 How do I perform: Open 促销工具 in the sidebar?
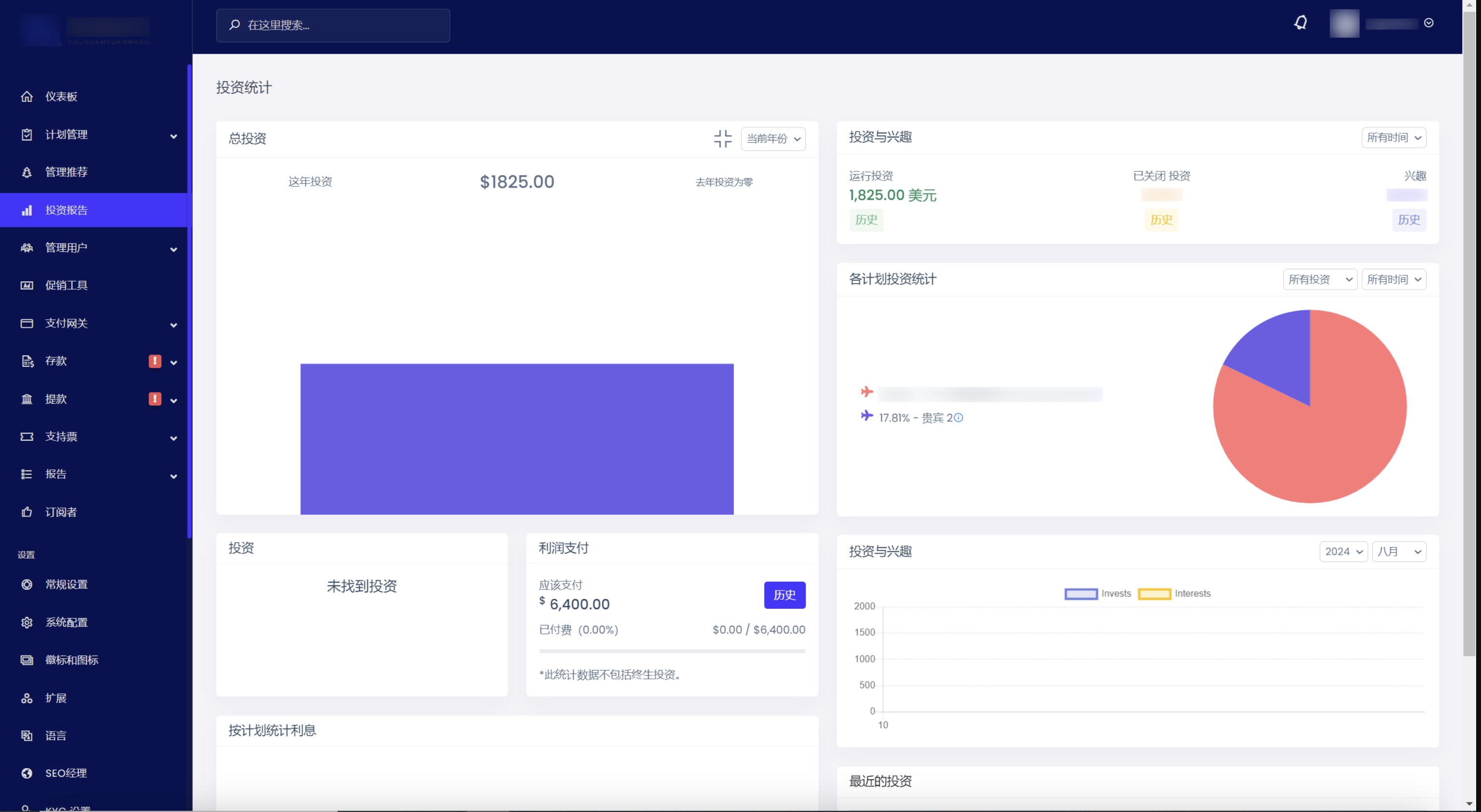(x=67, y=285)
